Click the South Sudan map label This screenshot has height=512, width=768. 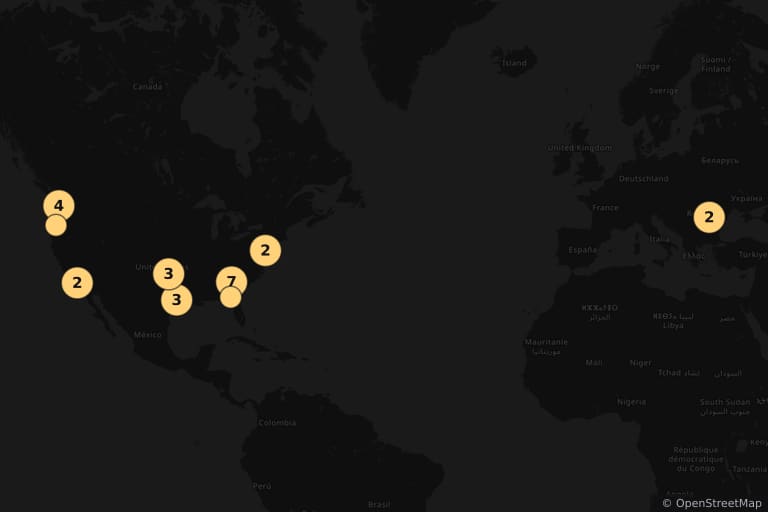click(725, 402)
